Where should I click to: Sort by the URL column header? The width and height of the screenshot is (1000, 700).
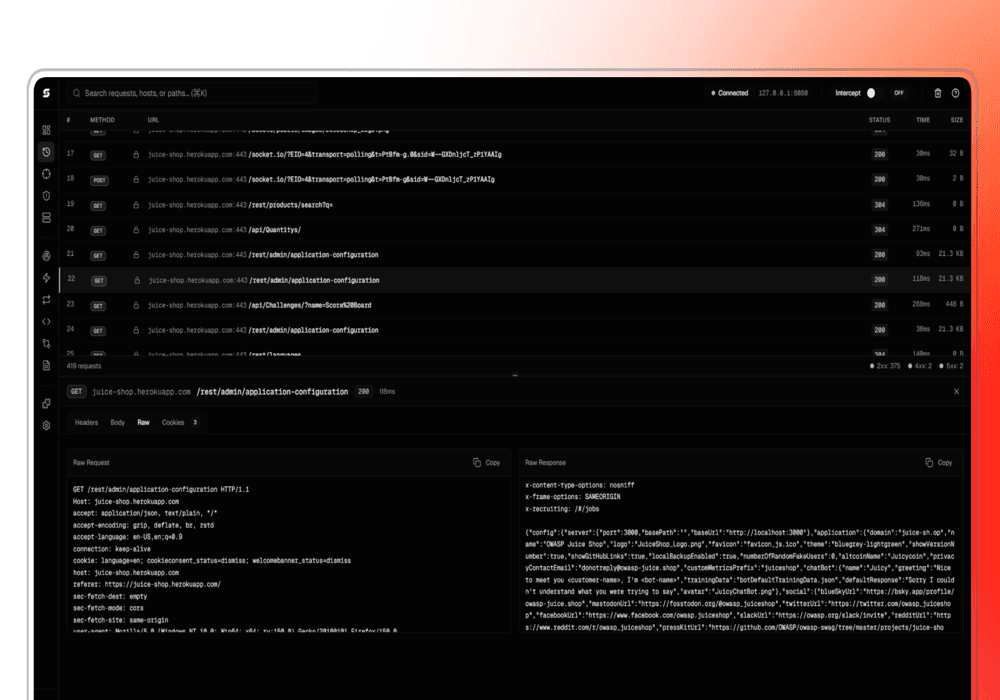click(153, 120)
